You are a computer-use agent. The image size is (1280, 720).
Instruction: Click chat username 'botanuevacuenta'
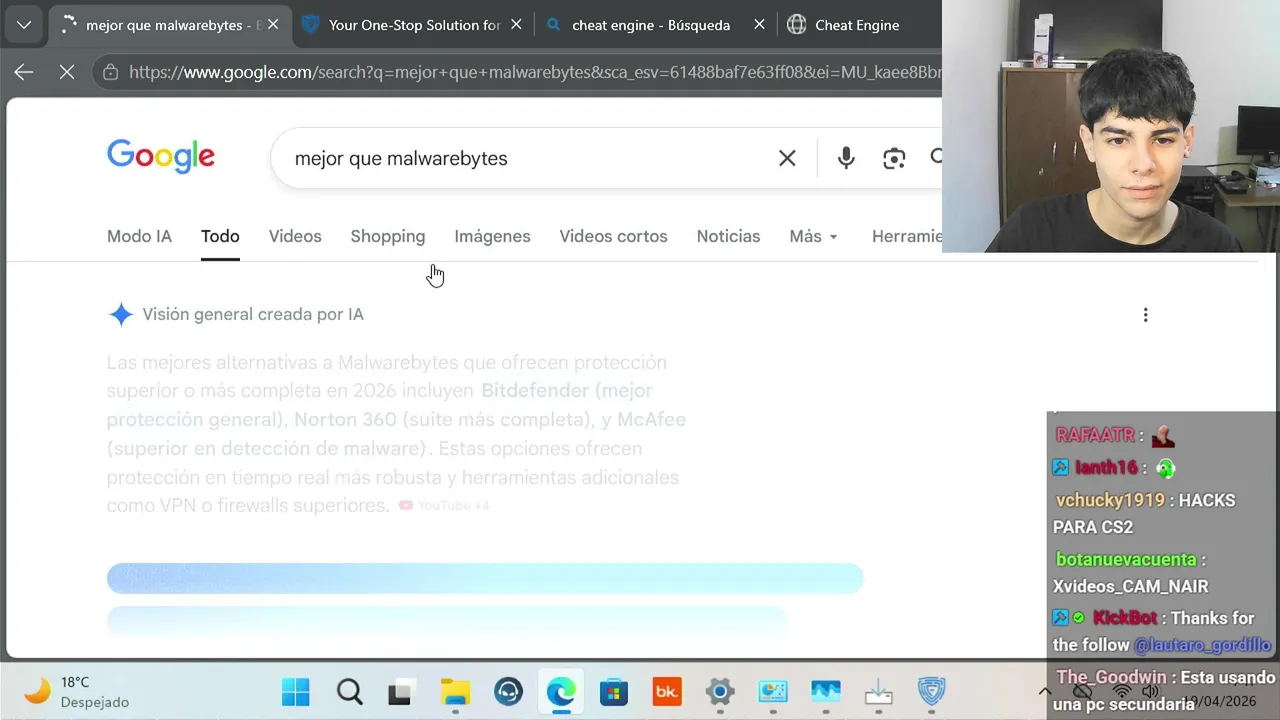tap(1126, 560)
